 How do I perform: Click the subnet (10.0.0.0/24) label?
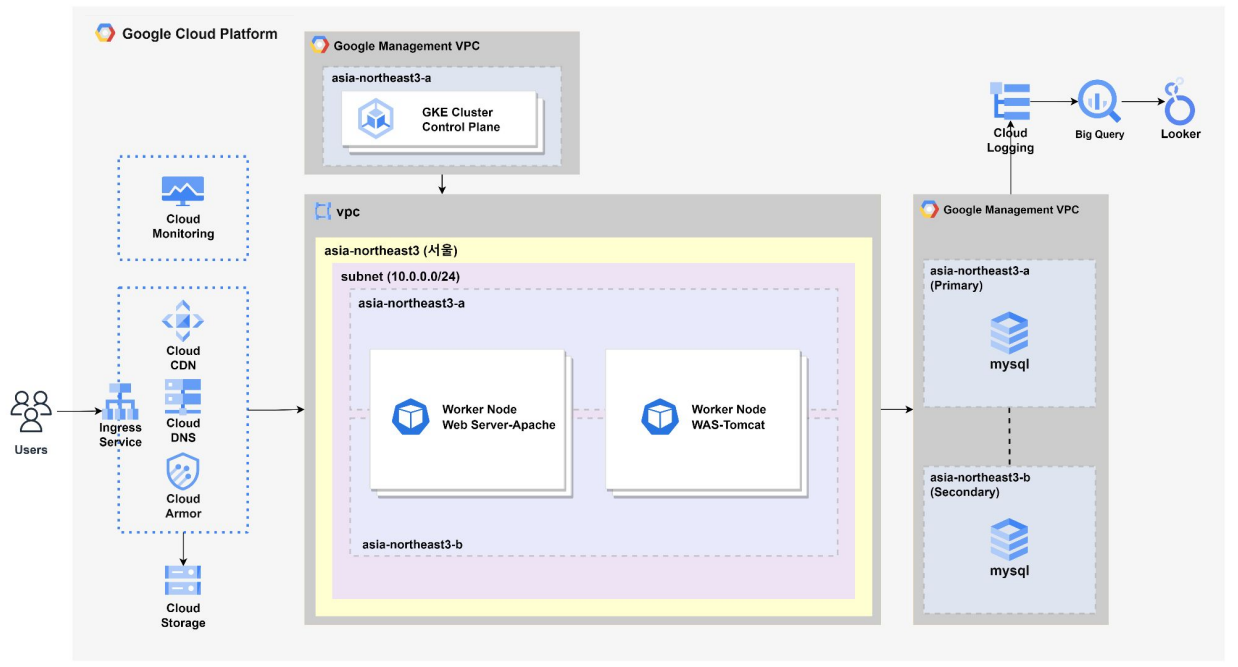(393, 275)
